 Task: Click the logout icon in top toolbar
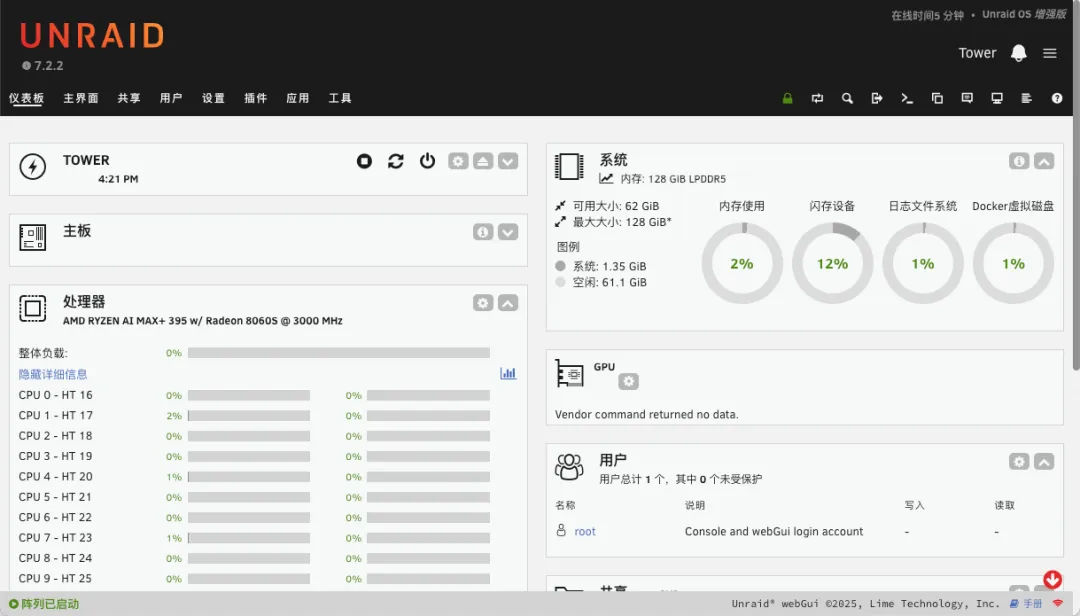[x=877, y=98]
